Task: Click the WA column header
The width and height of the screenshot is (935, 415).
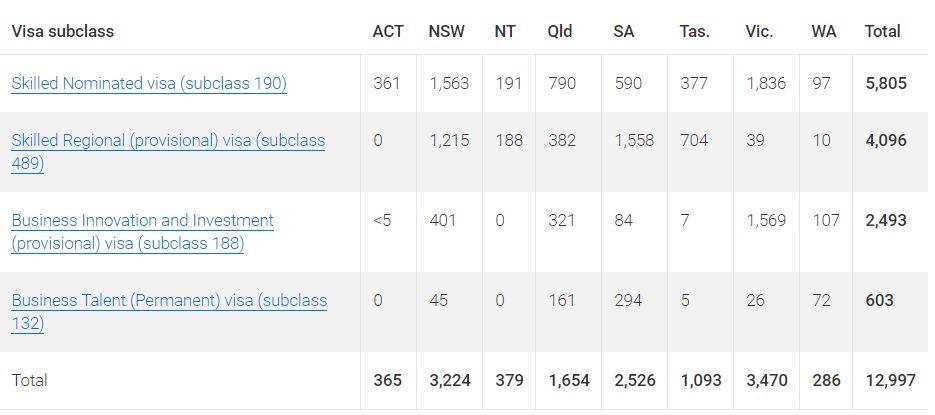Action: [824, 31]
